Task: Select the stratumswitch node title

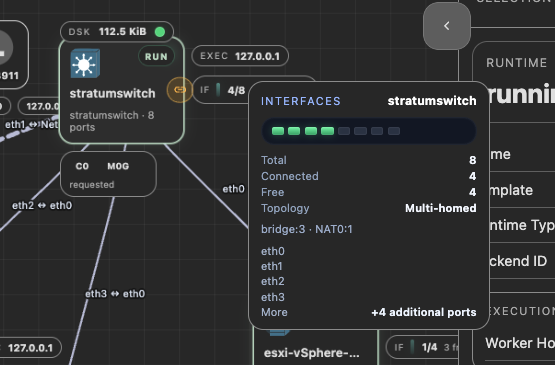Action: point(112,93)
